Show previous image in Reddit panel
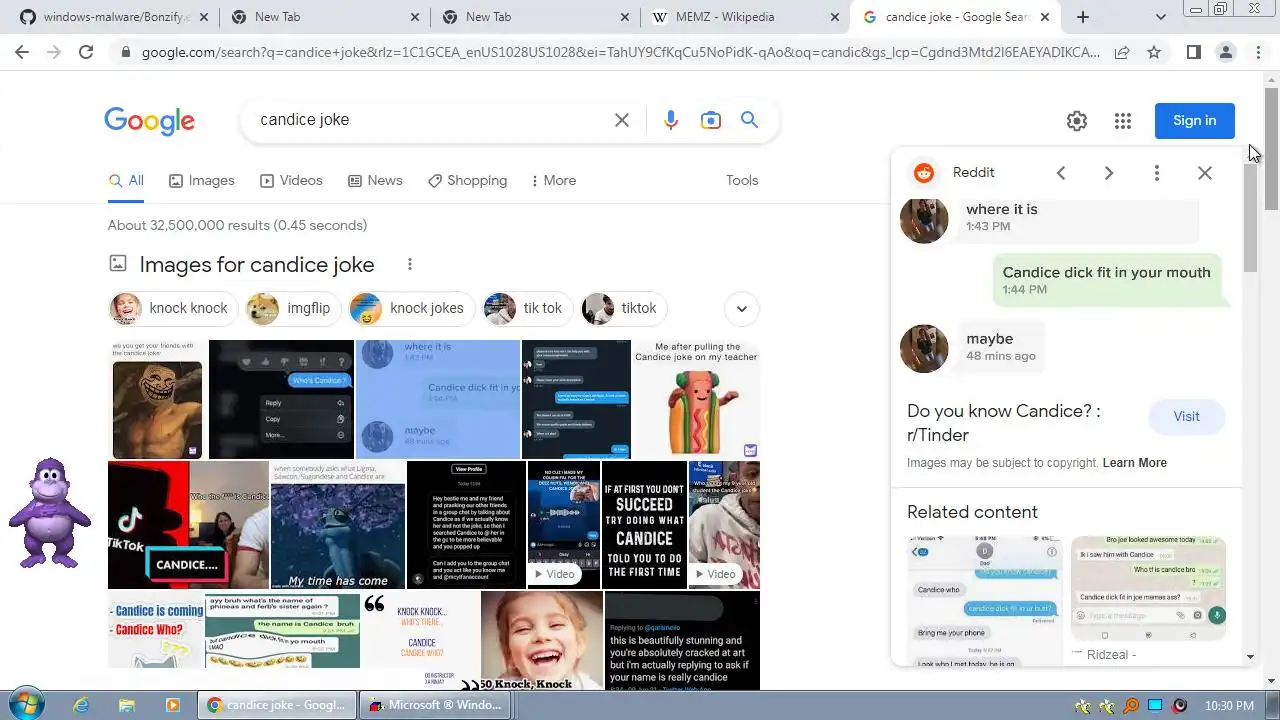1280x720 pixels. pos(1061,173)
